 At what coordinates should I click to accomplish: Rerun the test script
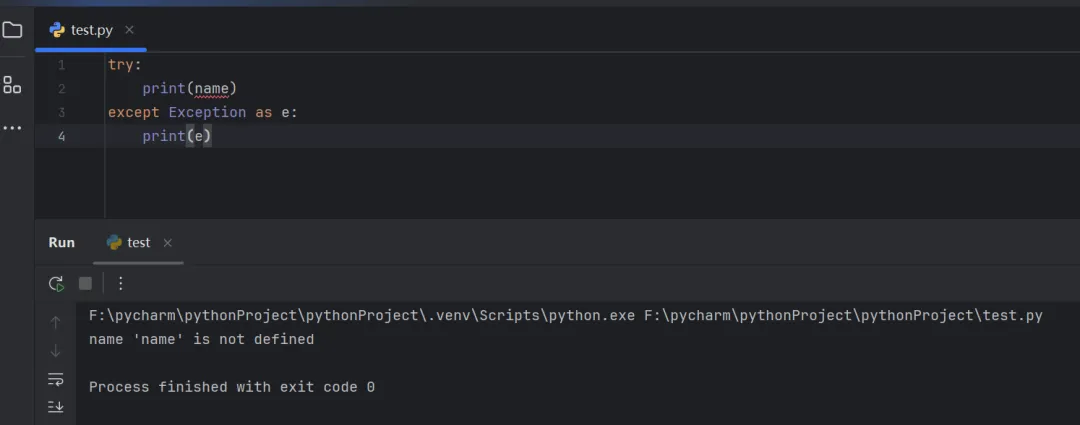tap(56, 283)
